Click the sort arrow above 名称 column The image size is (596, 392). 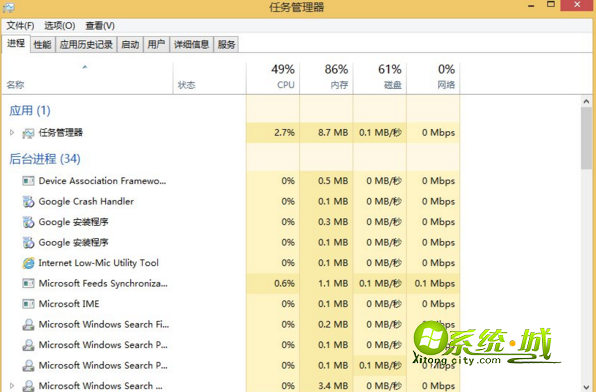[85, 67]
